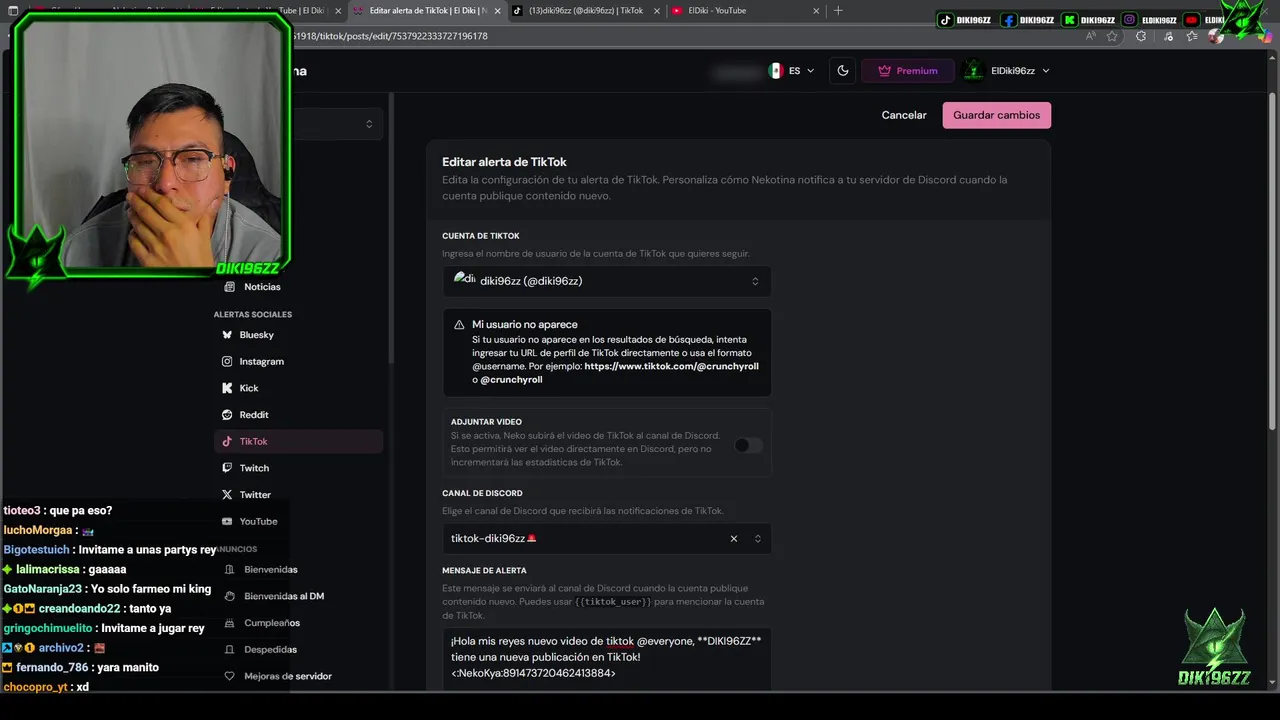Click the sidebar vertical scrollbar
Image resolution: width=1280 pixels, height=720 pixels.
click(391, 230)
